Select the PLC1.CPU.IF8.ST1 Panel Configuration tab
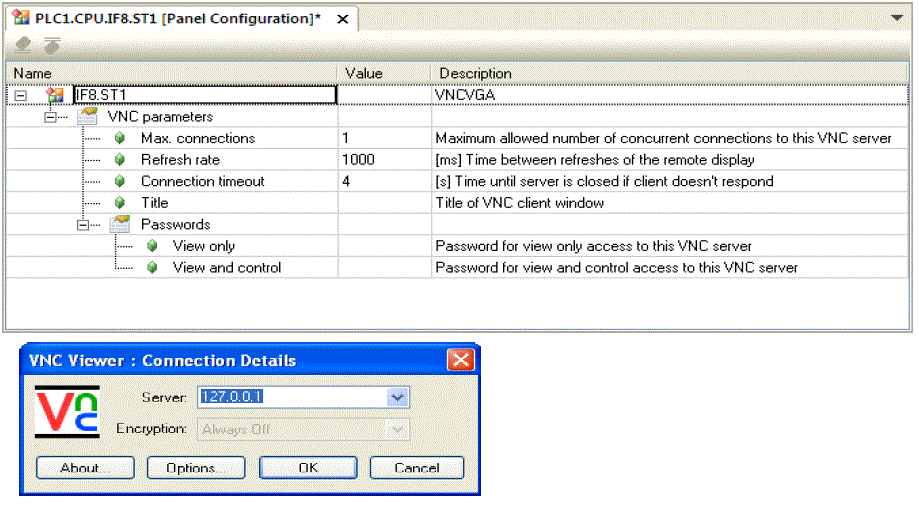919x514 pixels. (x=178, y=19)
